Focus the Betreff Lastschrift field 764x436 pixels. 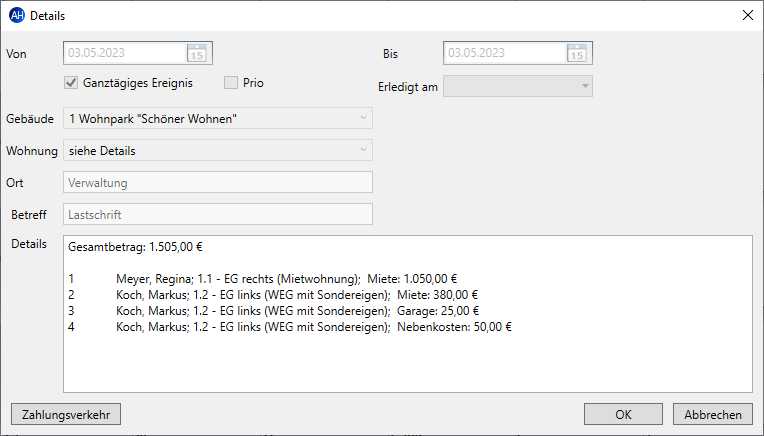coord(218,214)
